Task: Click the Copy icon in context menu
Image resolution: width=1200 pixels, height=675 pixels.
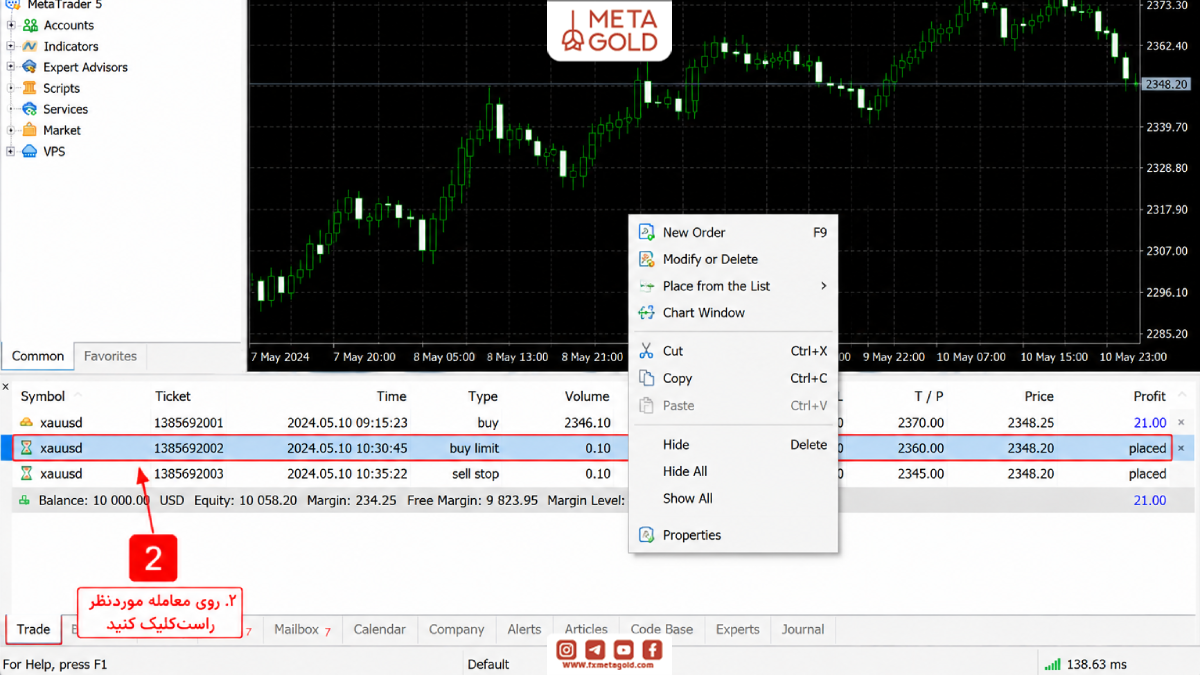Action: tap(646, 378)
